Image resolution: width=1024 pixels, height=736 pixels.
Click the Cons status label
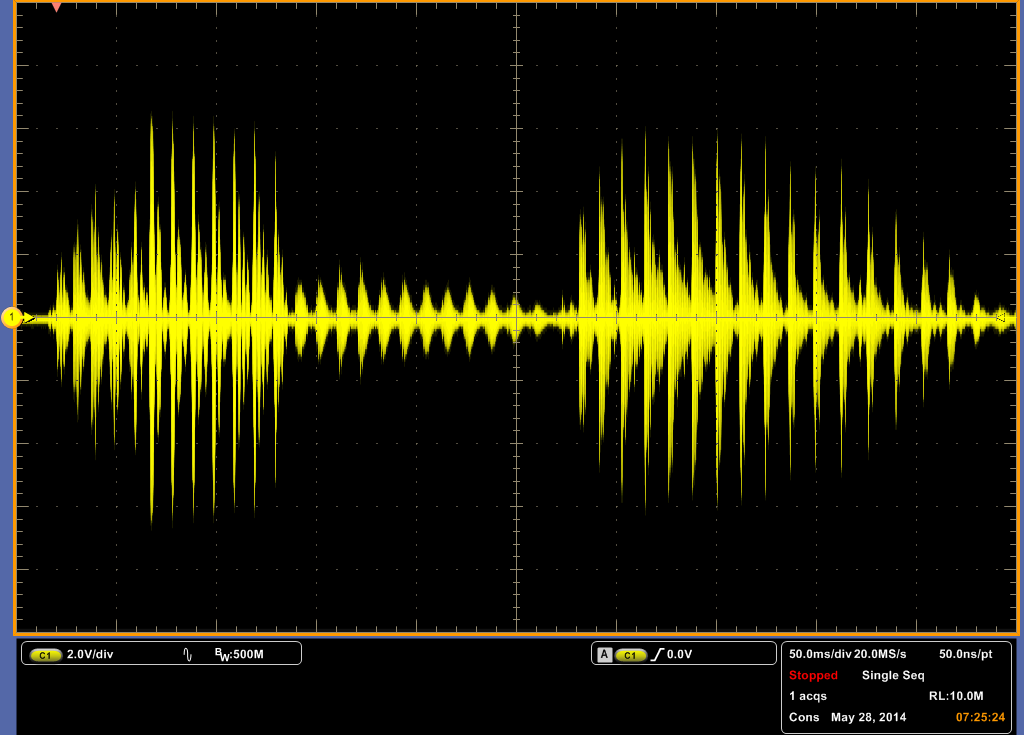[x=804, y=717]
